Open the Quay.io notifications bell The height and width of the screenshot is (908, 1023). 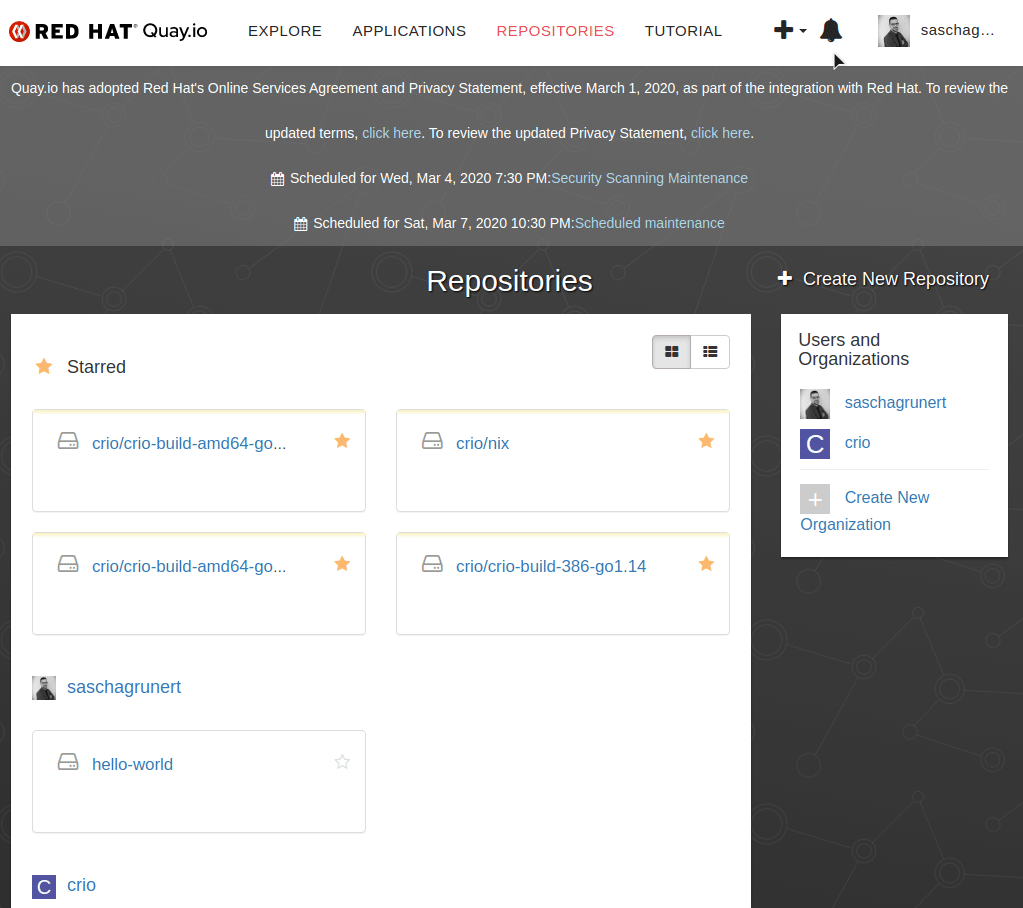point(831,29)
